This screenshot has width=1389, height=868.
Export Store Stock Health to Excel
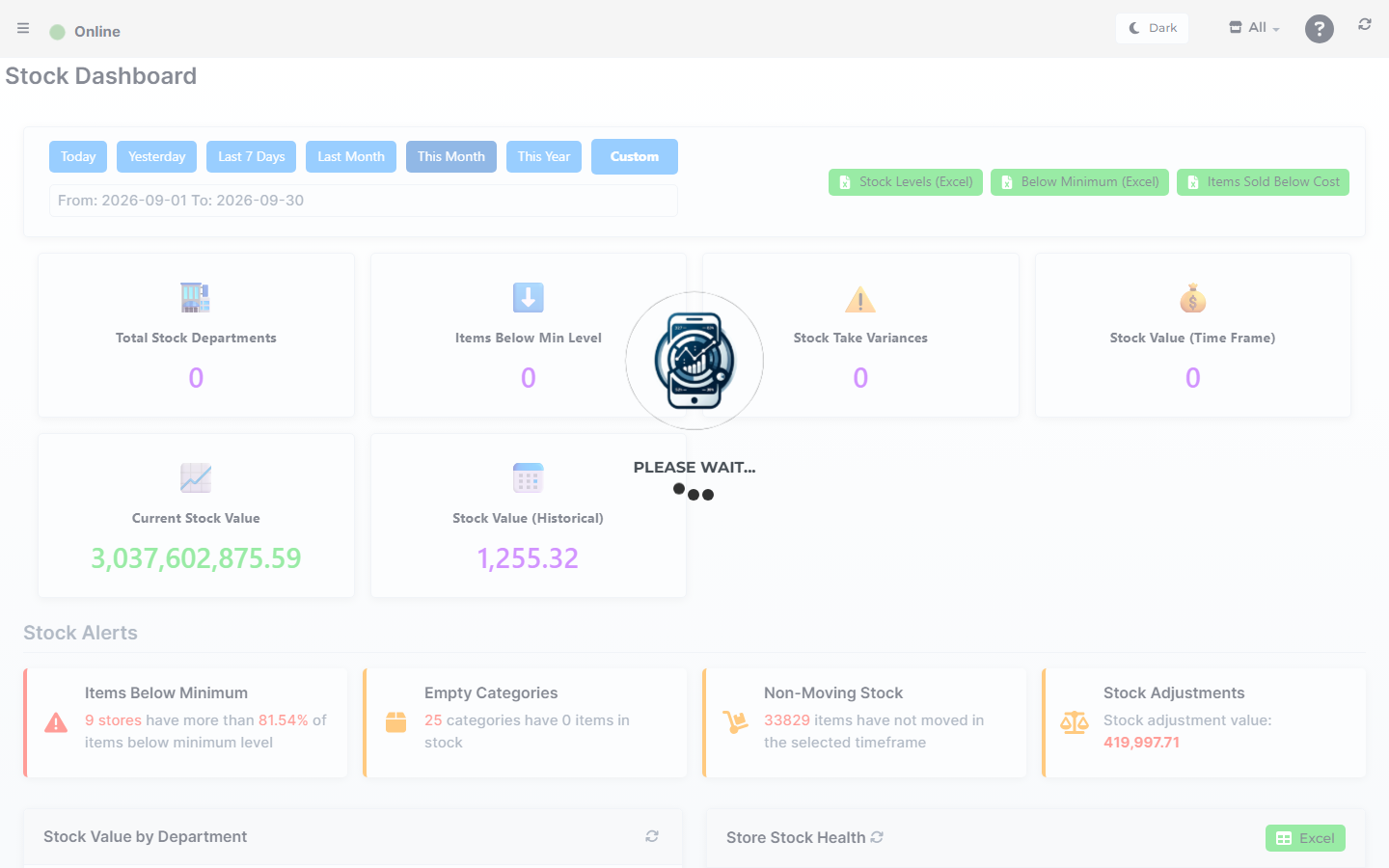point(1305,838)
